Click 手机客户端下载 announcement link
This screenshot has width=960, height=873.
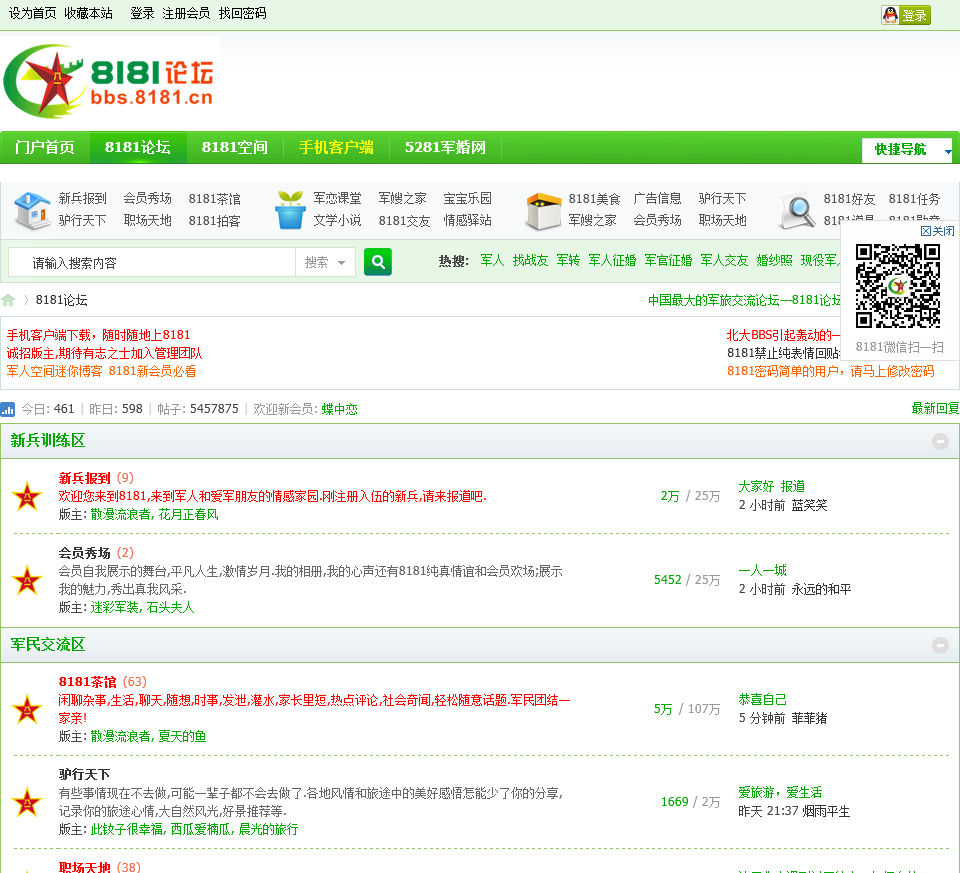click(x=98, y=335)
